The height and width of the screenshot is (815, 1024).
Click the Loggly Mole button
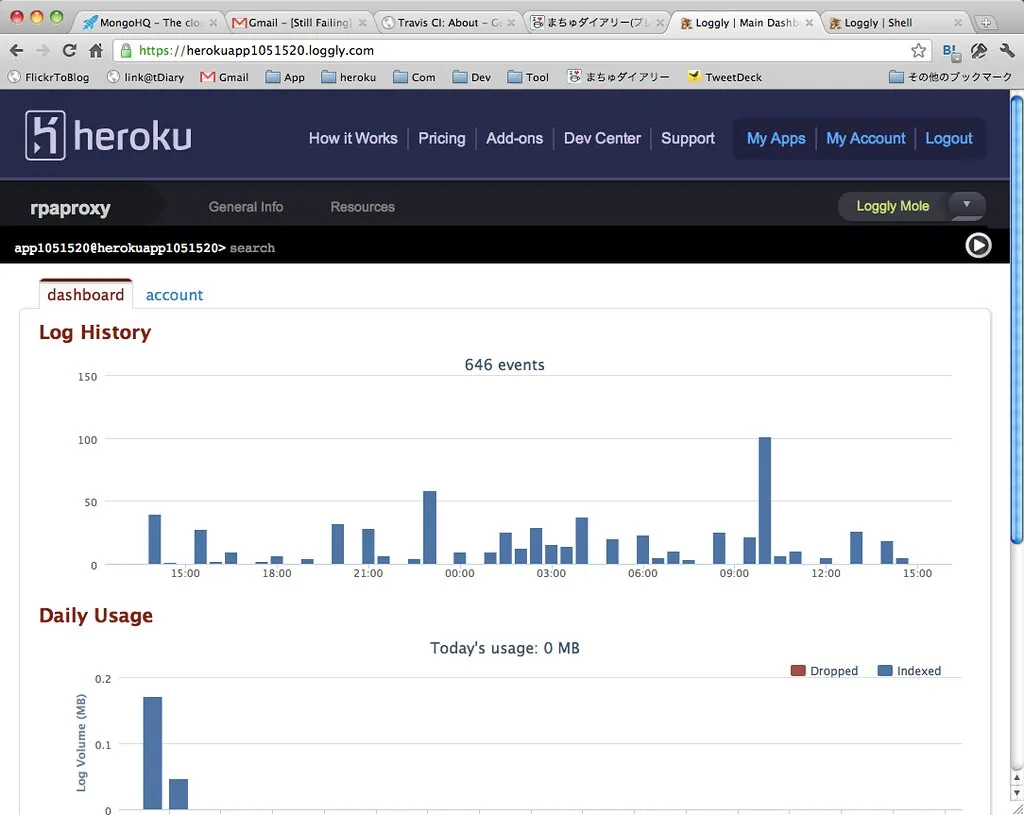[892, 206]
